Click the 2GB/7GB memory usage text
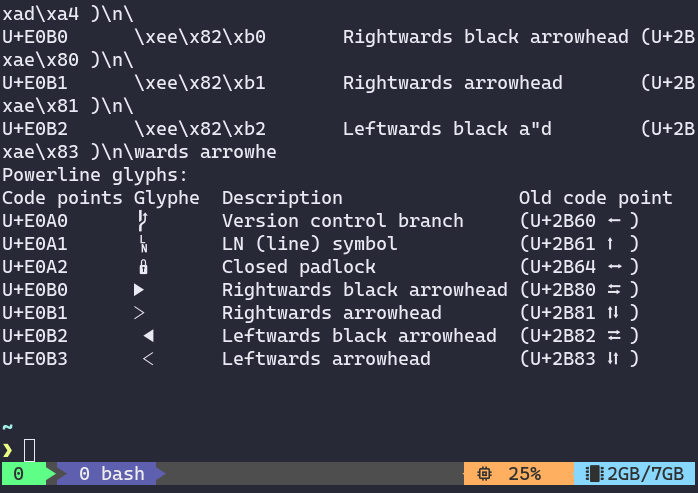The image size is (698, 493). [x=644, y=474]
